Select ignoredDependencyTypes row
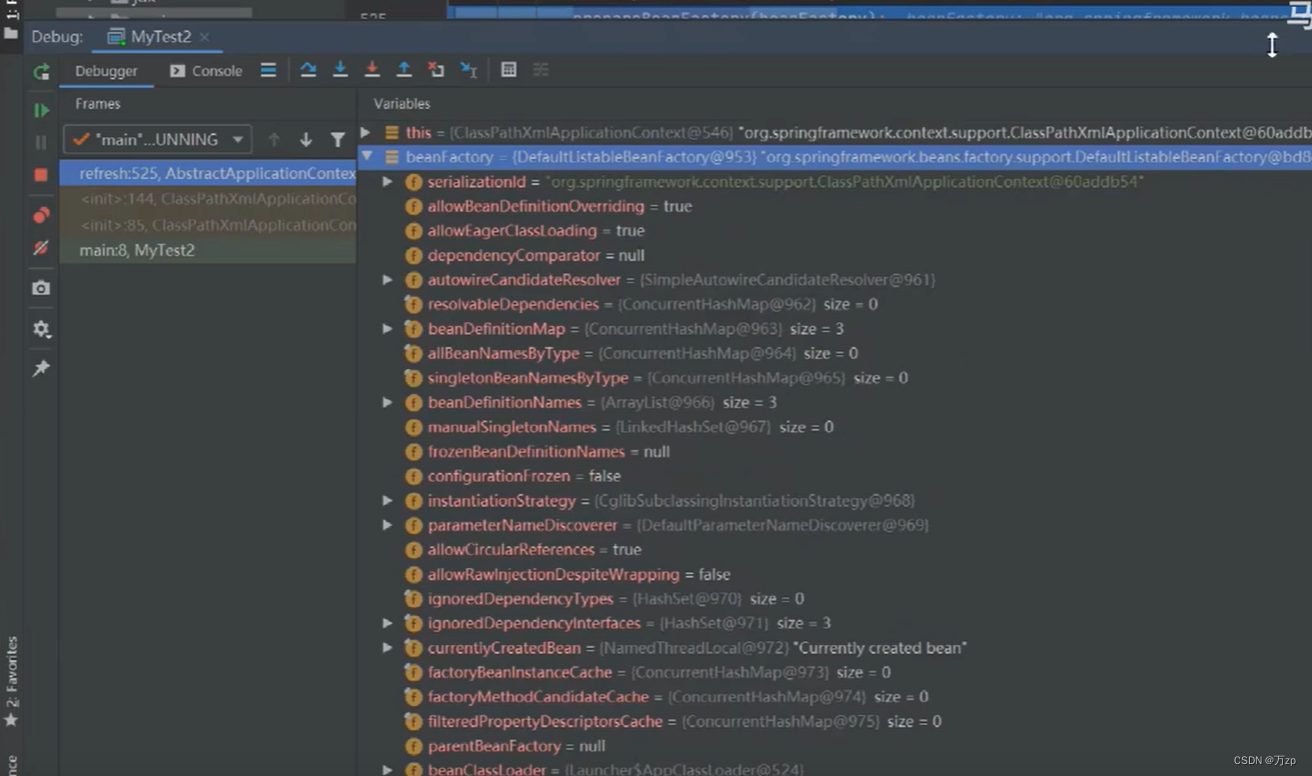 (834, 598)
